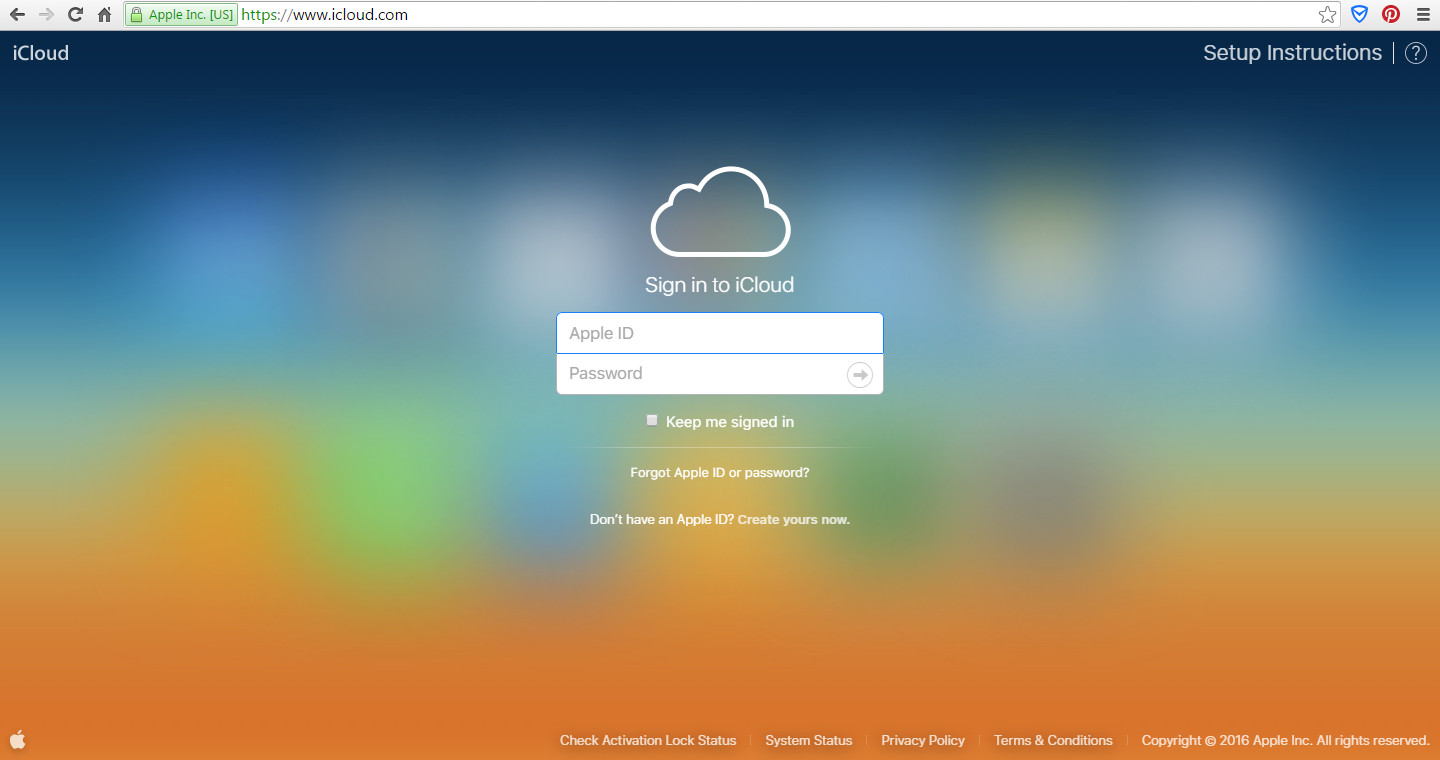
Task: Focus the Password field
Action: (x=720, y=374)
